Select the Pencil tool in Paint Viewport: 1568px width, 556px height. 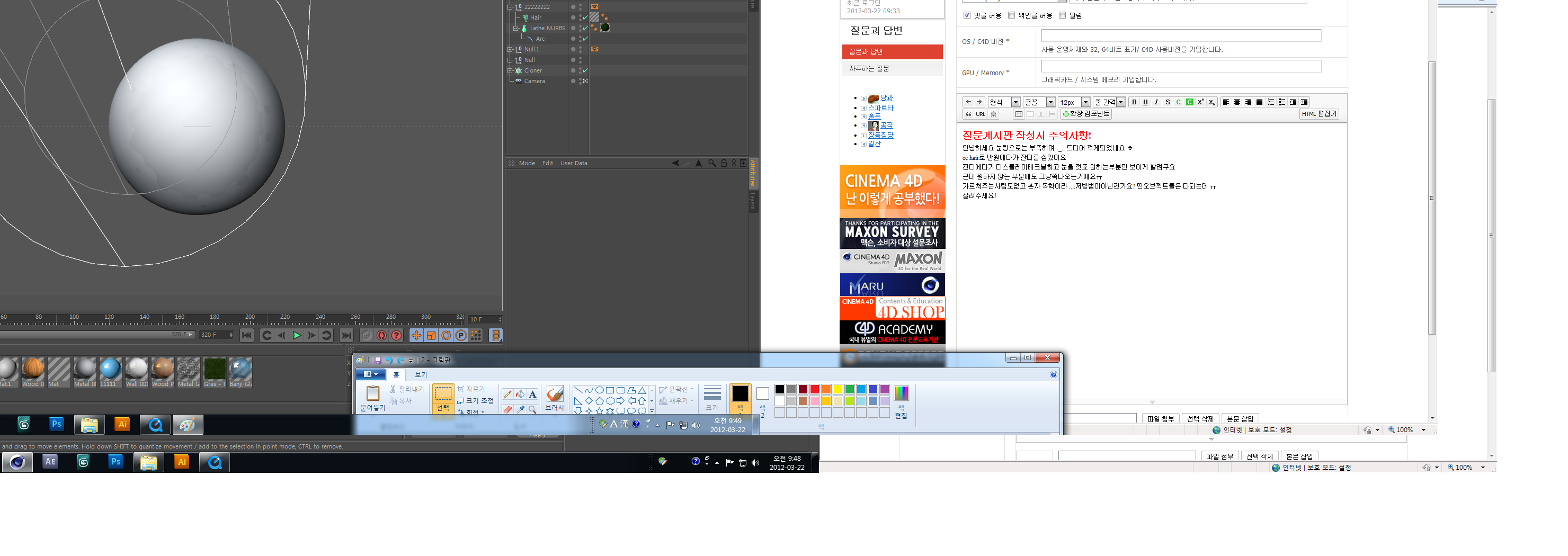pyautogui.click(x=507, y=394)
